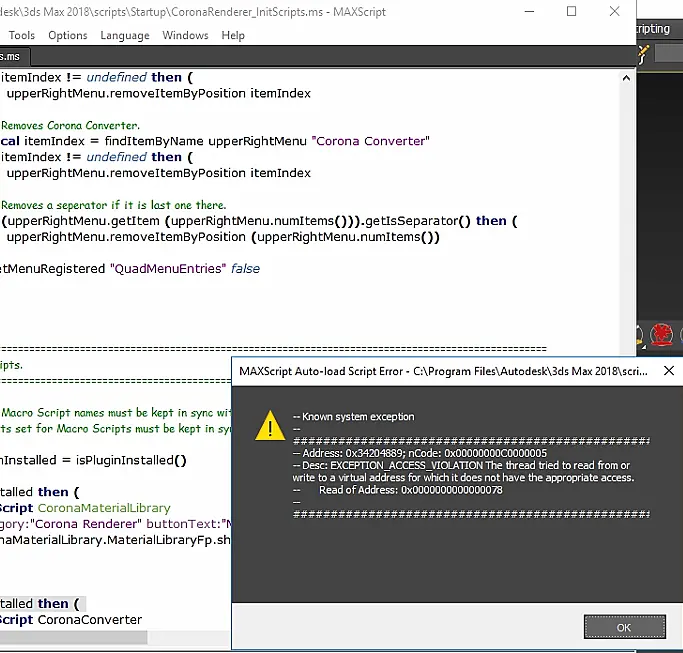Screen dimensions: 683x653
Task: Select the .ms script file tab
Action: [x=13, y=57]
